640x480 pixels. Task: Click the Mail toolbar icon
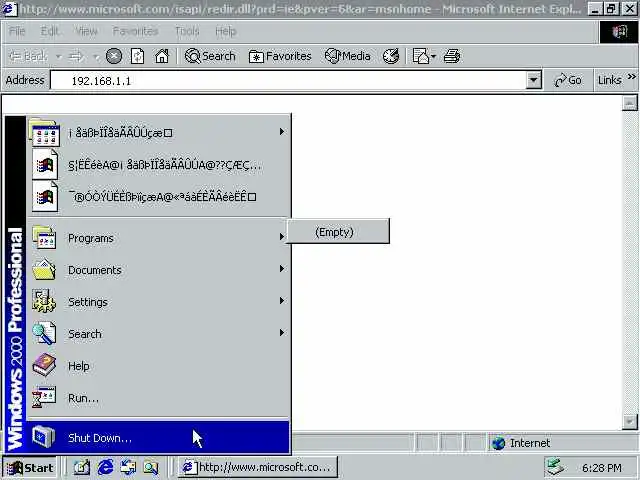[x=420, y=56]
